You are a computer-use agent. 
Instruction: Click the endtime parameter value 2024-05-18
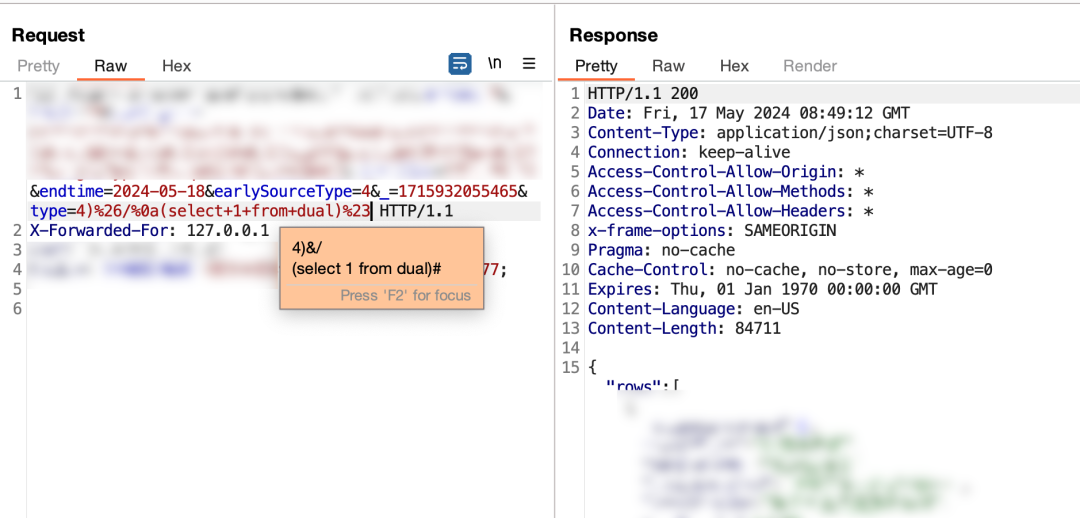(158, 191)
